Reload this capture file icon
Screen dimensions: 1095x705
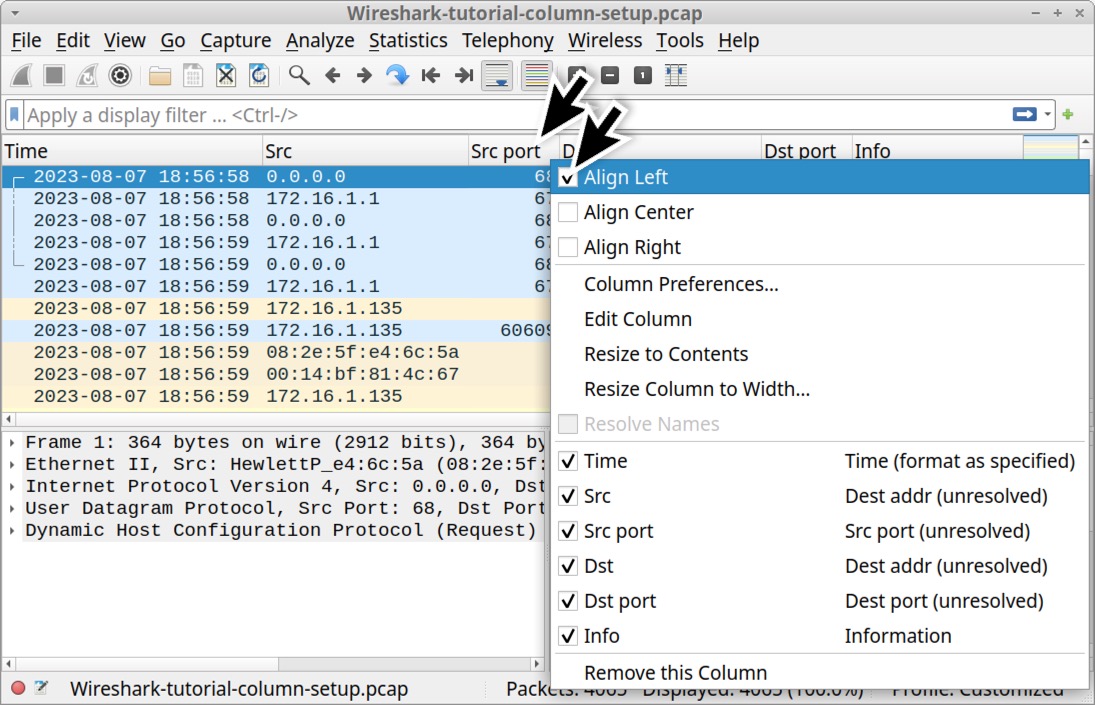(x=259, y=75)
